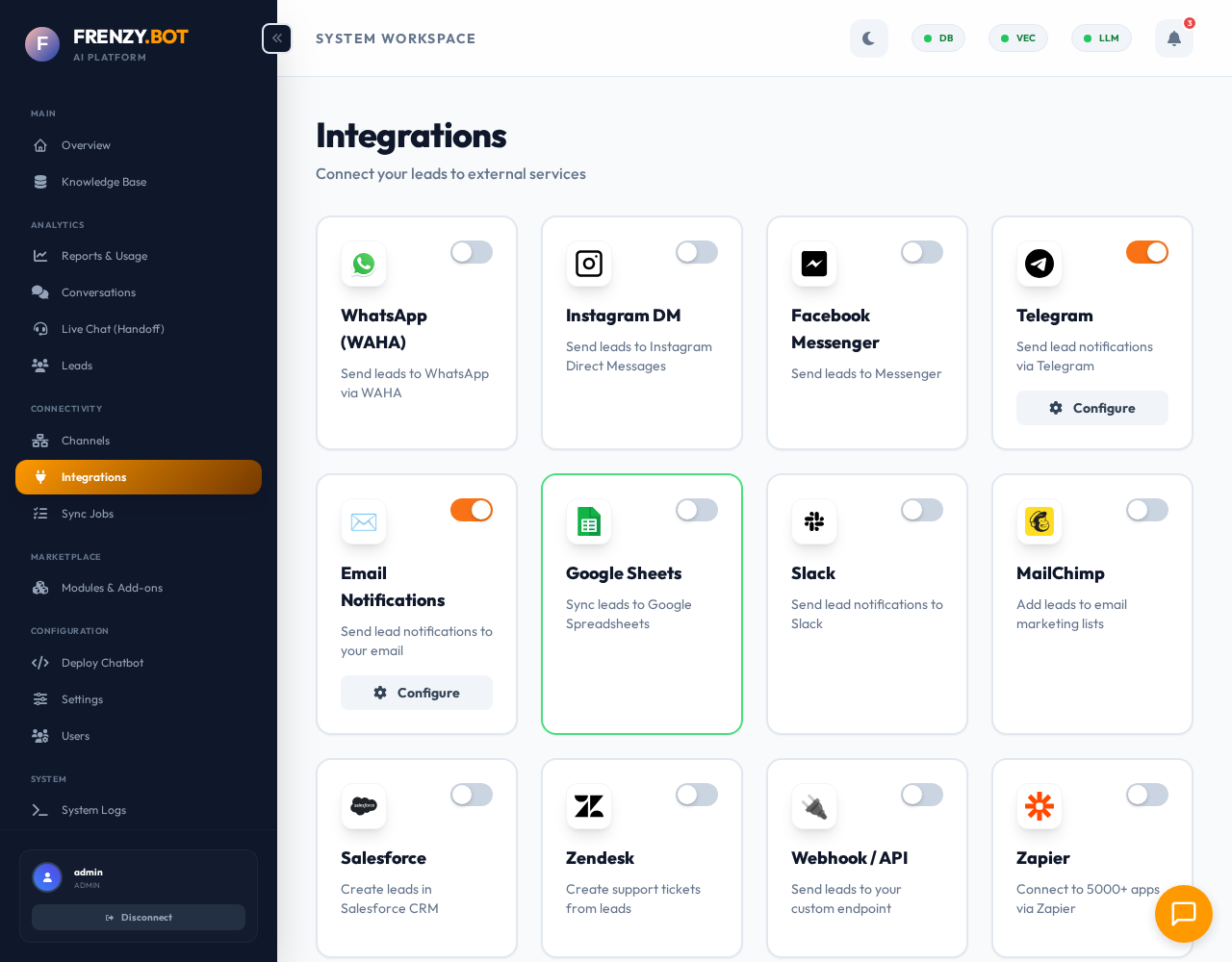Enable the WhatsApp (WAHA) integration toggle
This screenshot has width=1232, height=962.
pos(472,252)
